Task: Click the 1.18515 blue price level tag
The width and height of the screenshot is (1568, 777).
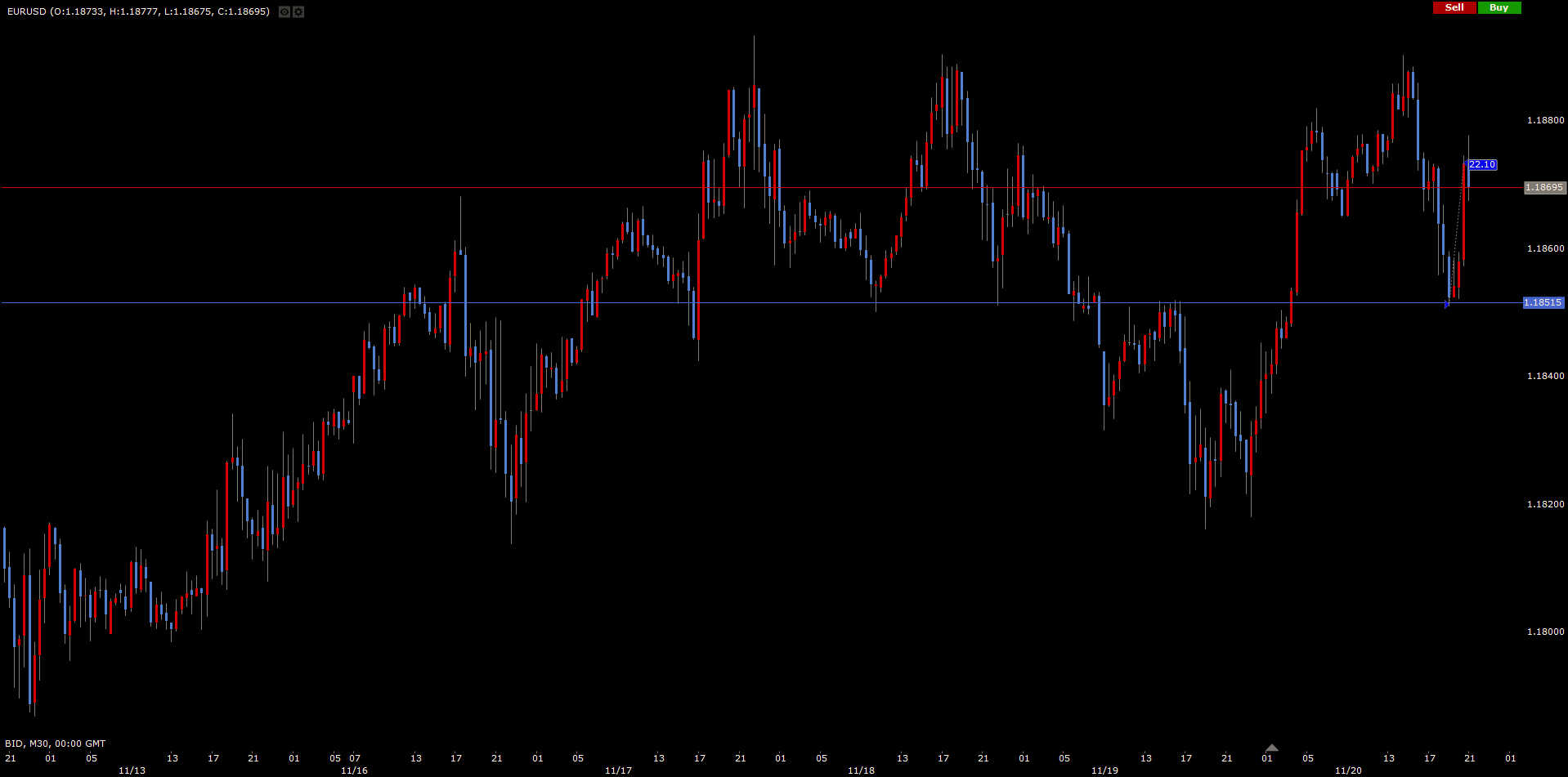Action: tap(1543, 303)
